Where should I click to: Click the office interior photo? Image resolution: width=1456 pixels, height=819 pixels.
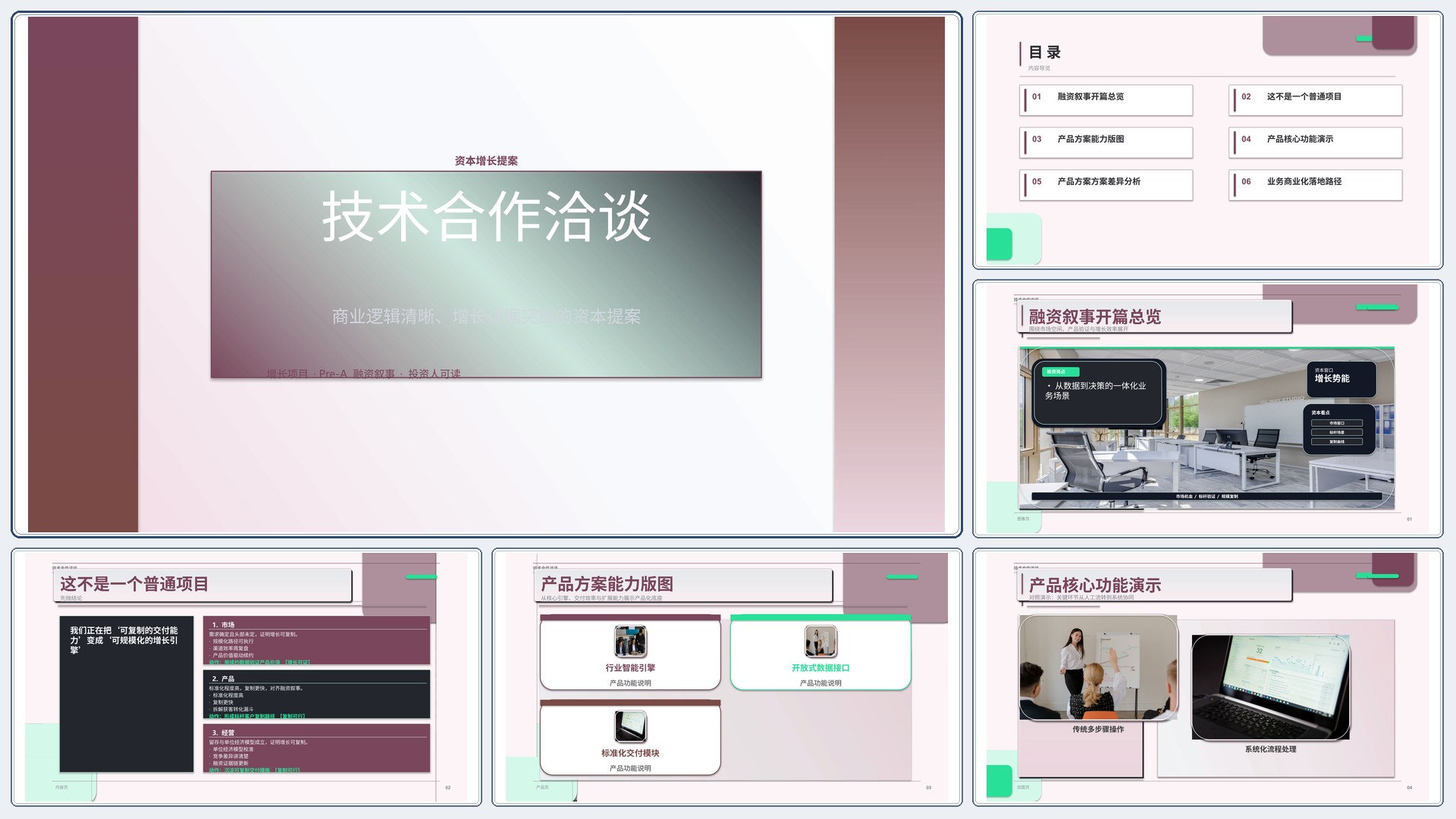click(1207, 428)
